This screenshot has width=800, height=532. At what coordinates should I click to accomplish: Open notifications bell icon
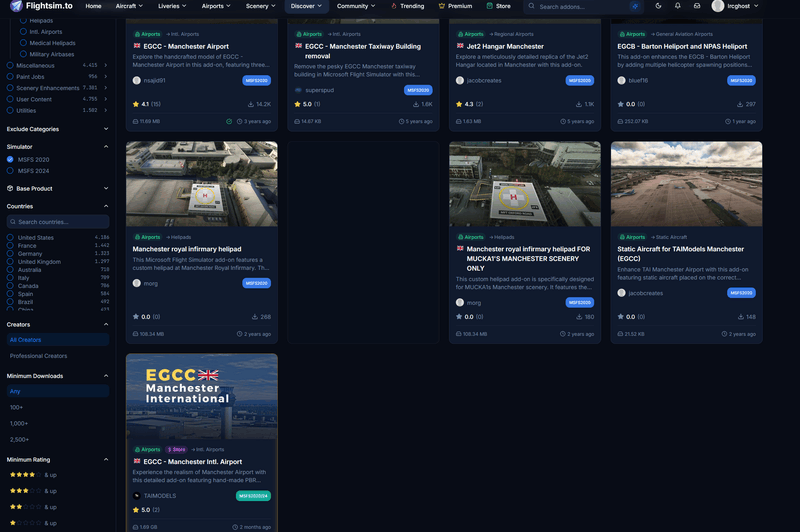click(x=678, y=6)
